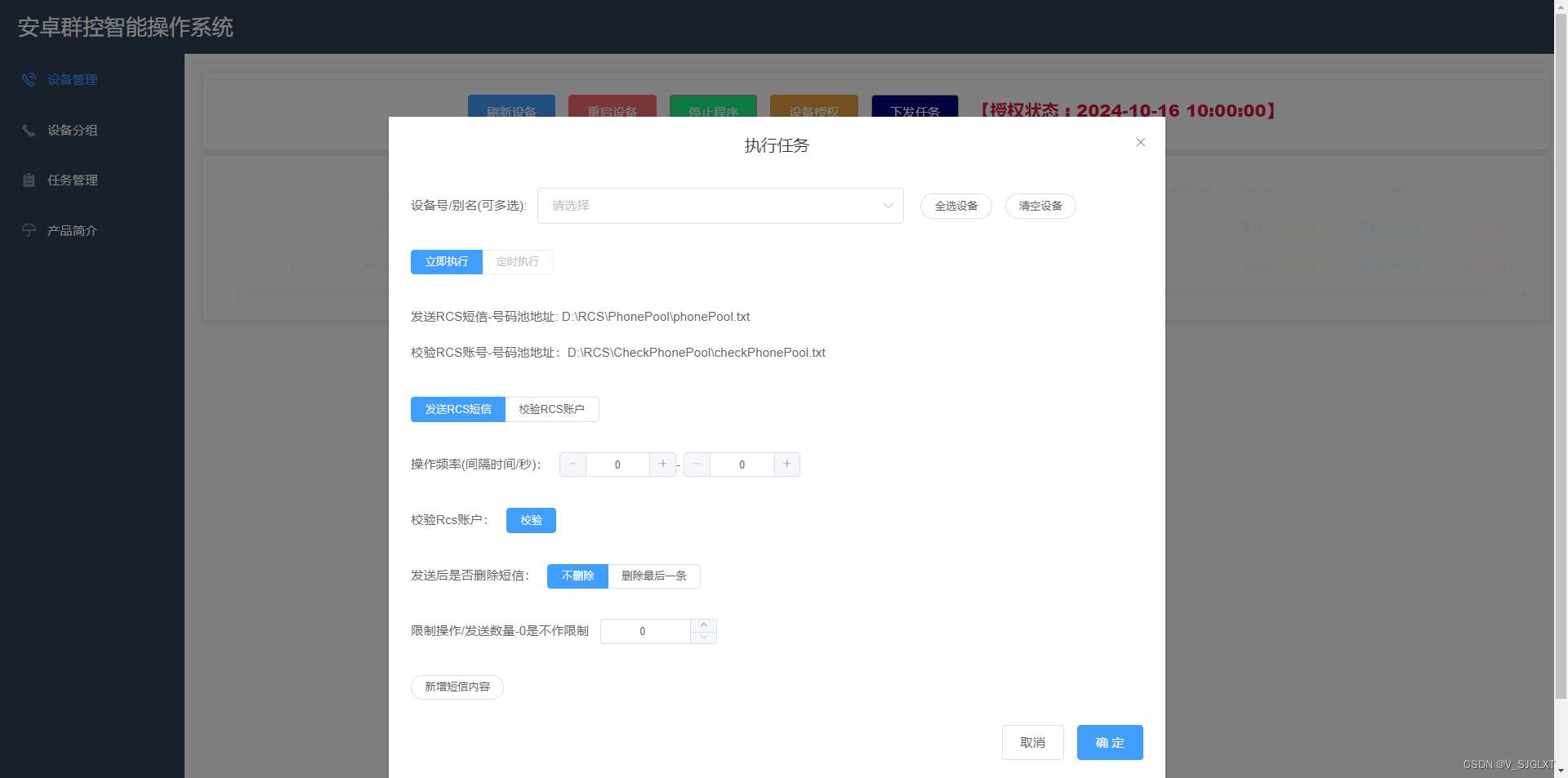Increase the first interval value with plus
Screen dimensions: 1568x778
[x=663, y=465]
